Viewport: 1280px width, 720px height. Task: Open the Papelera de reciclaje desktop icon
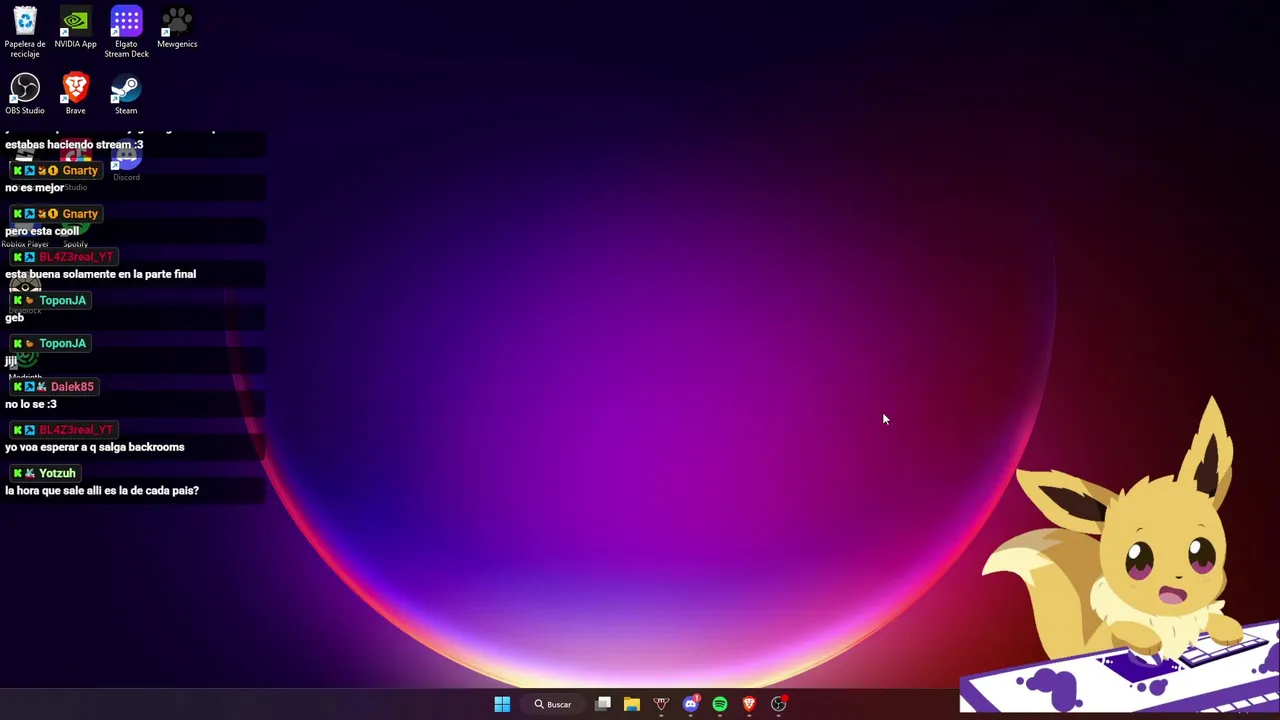(25, 32)
